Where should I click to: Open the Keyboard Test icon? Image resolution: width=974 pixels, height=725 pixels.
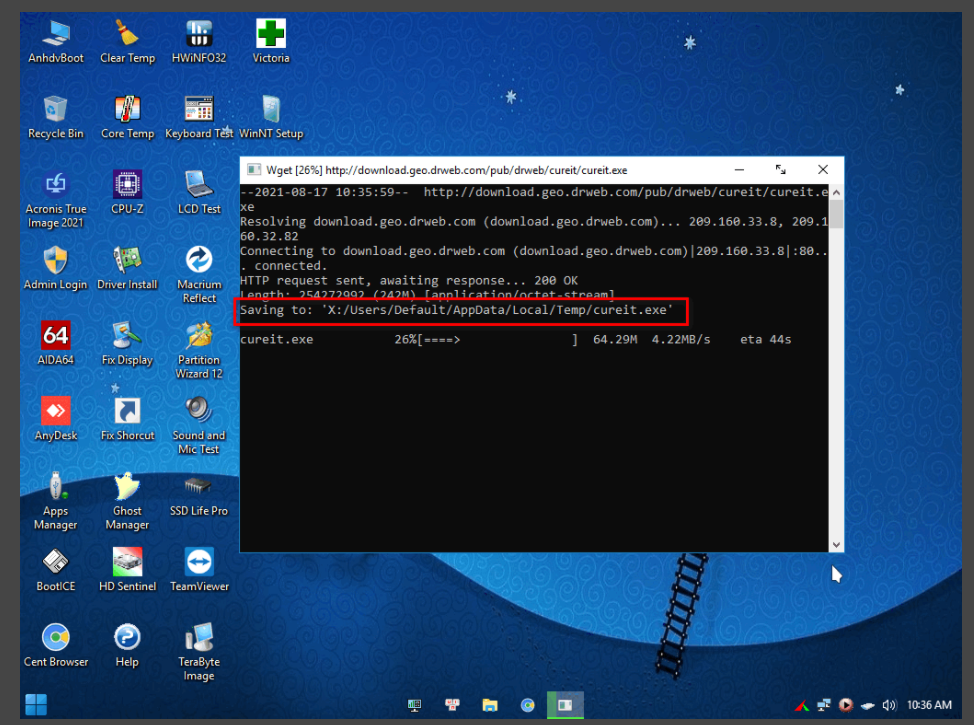coord(199,117)
